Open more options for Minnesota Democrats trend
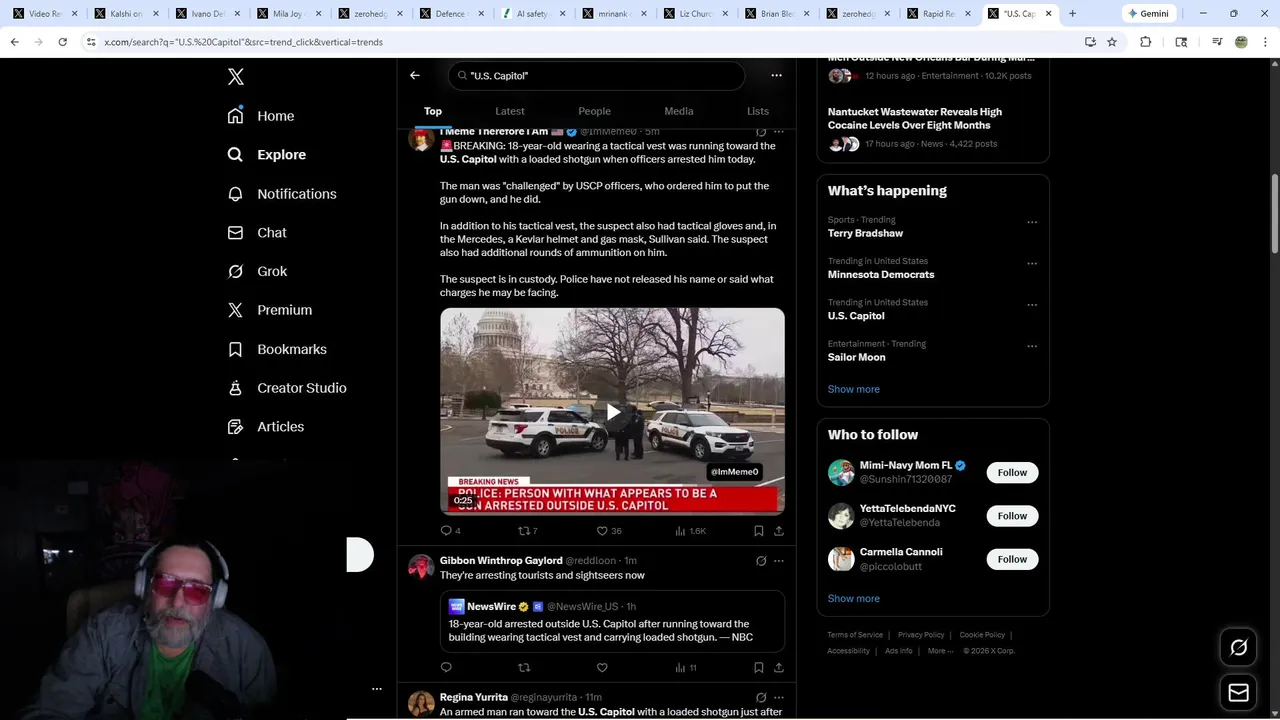Screen dimensions: 1280x720 [x=1032, y=263]
